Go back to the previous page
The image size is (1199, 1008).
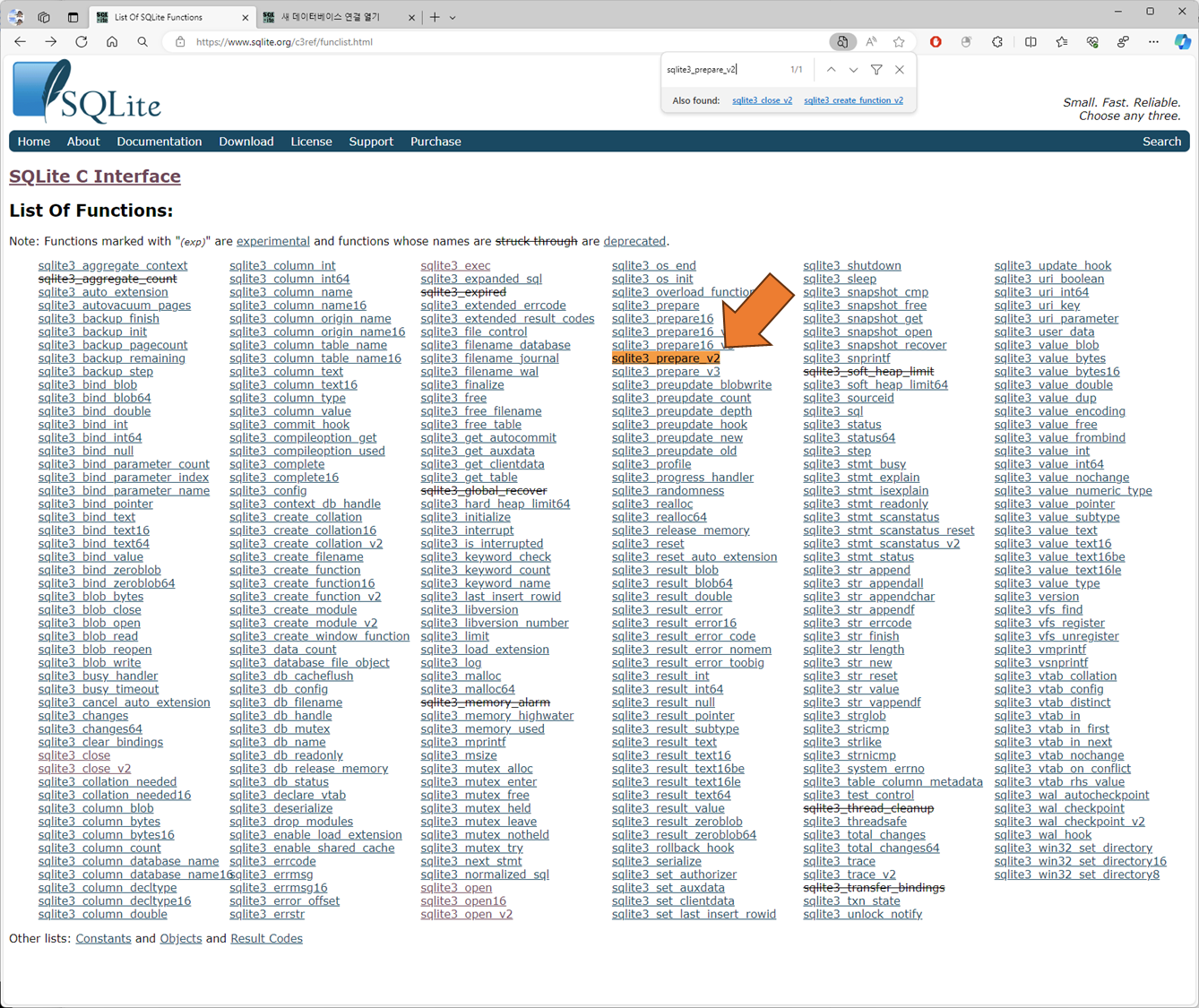20,42
